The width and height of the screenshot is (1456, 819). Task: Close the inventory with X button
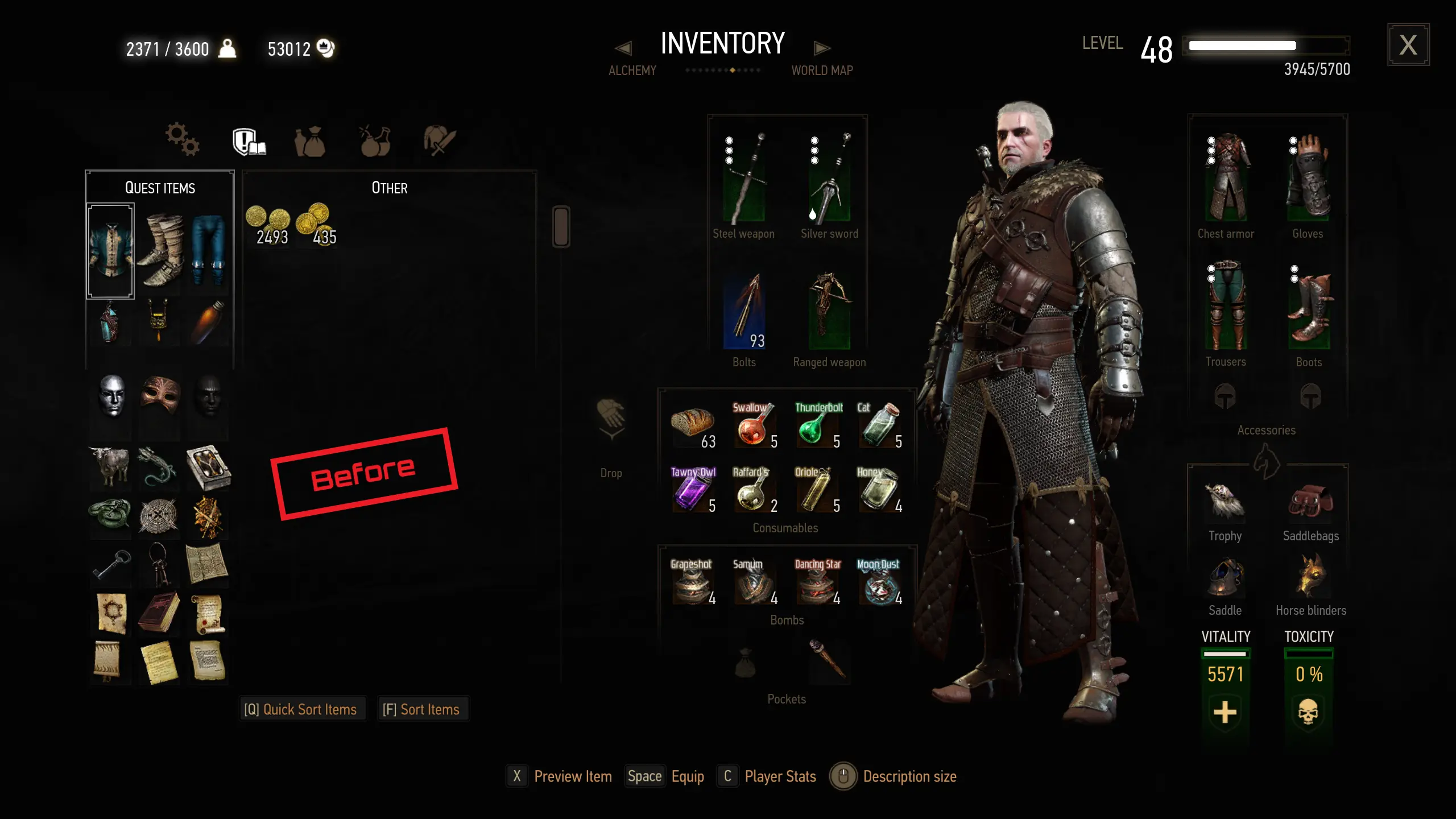[1408, 44]
